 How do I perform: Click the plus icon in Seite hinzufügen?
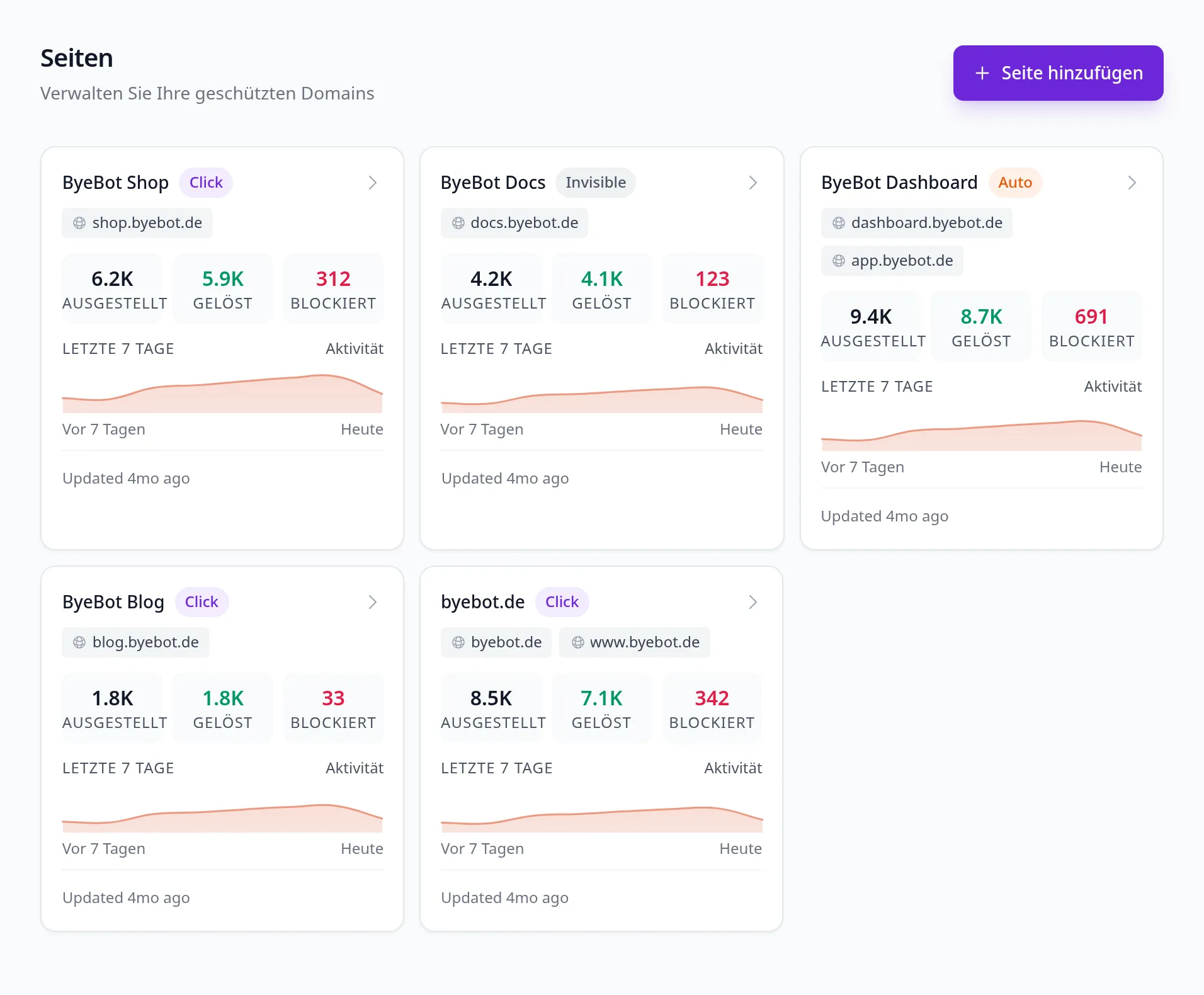click(x=982, y=73)
